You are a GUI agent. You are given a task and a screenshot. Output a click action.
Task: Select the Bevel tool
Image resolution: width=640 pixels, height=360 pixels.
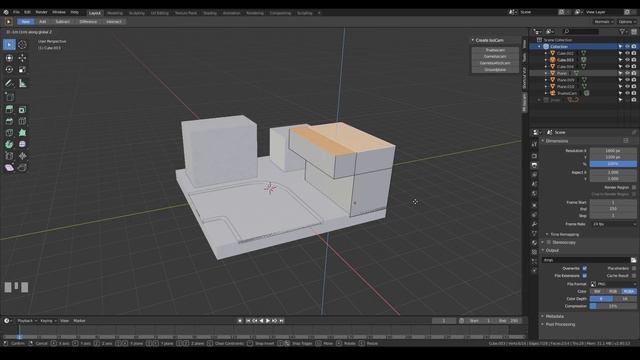point(9,121)
